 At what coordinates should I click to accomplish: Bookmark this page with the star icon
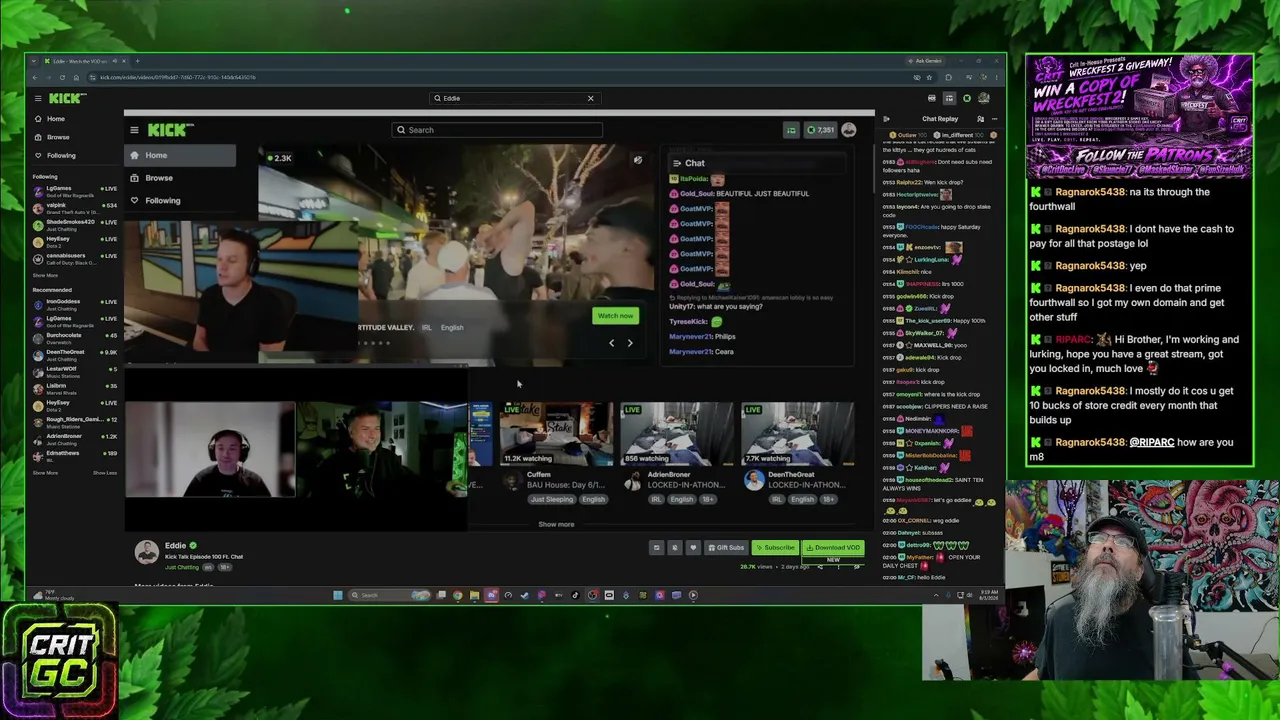tap(929, 77)
